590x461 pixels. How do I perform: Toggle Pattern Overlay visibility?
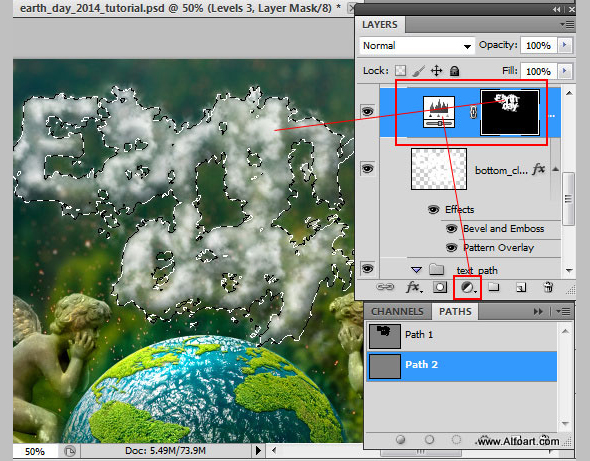[x=452, y=247]
